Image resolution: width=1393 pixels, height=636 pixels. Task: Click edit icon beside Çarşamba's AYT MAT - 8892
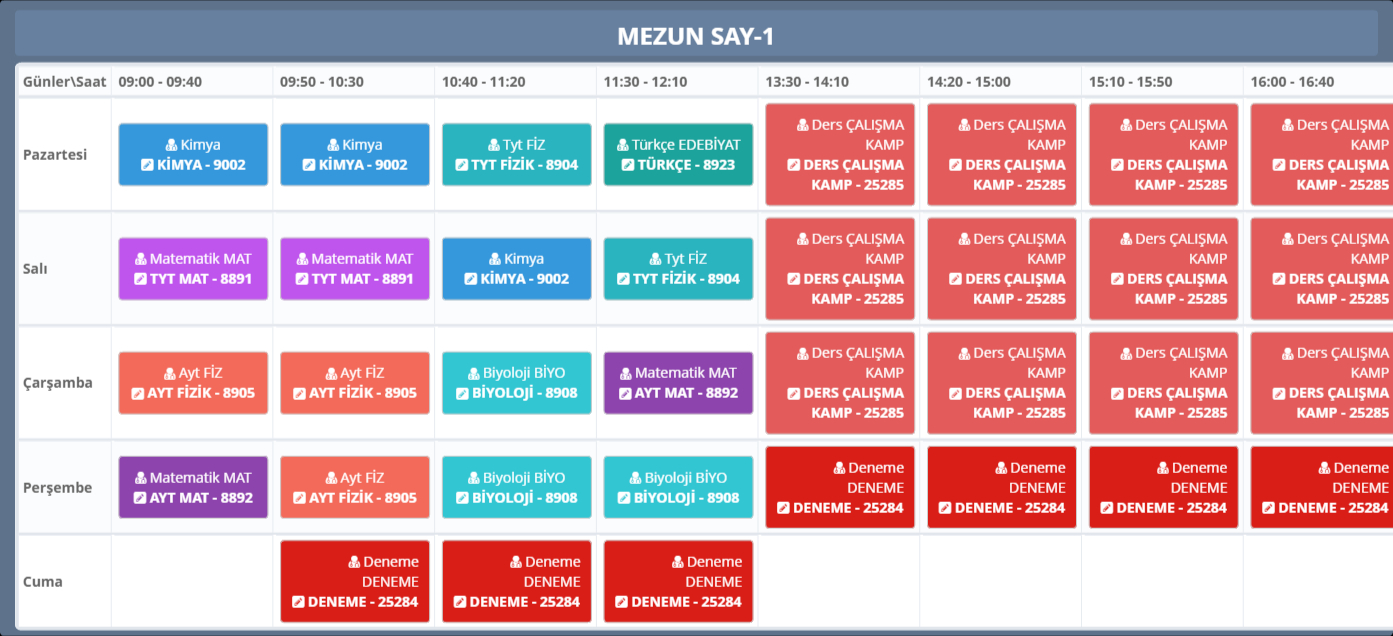[625, 393]
